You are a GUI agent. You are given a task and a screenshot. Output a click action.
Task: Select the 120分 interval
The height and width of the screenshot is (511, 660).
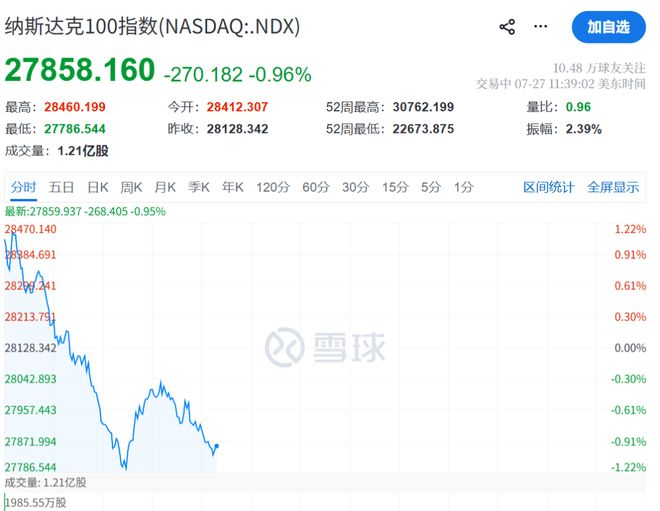(x=273, y=187)
